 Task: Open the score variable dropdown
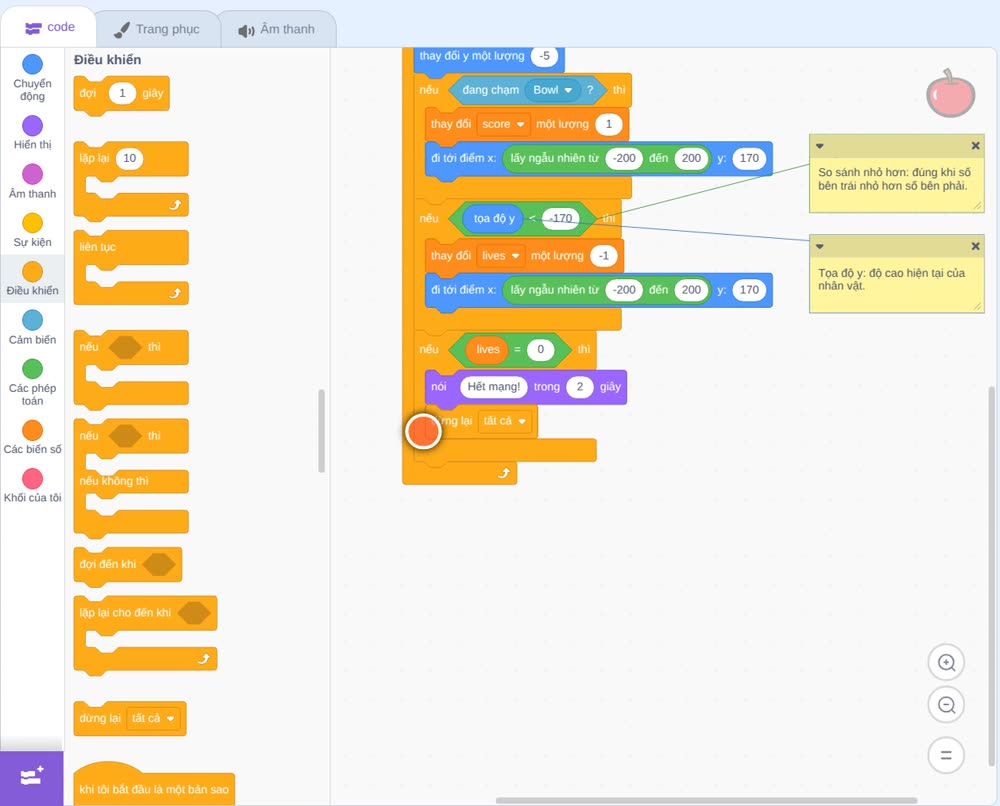(503, 124)
